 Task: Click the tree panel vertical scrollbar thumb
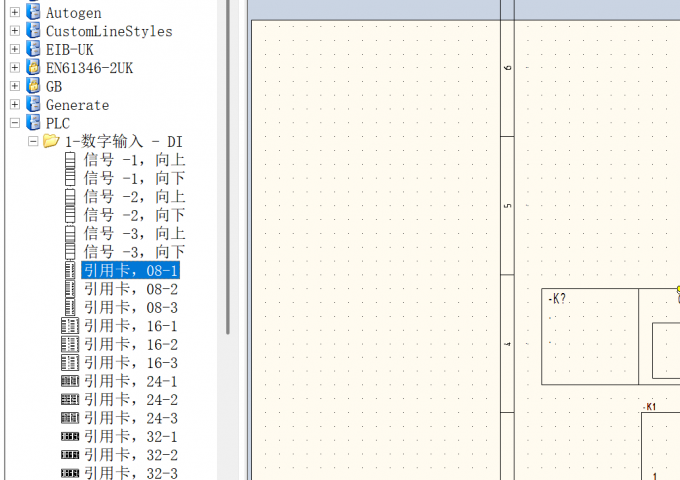point(228,167)
